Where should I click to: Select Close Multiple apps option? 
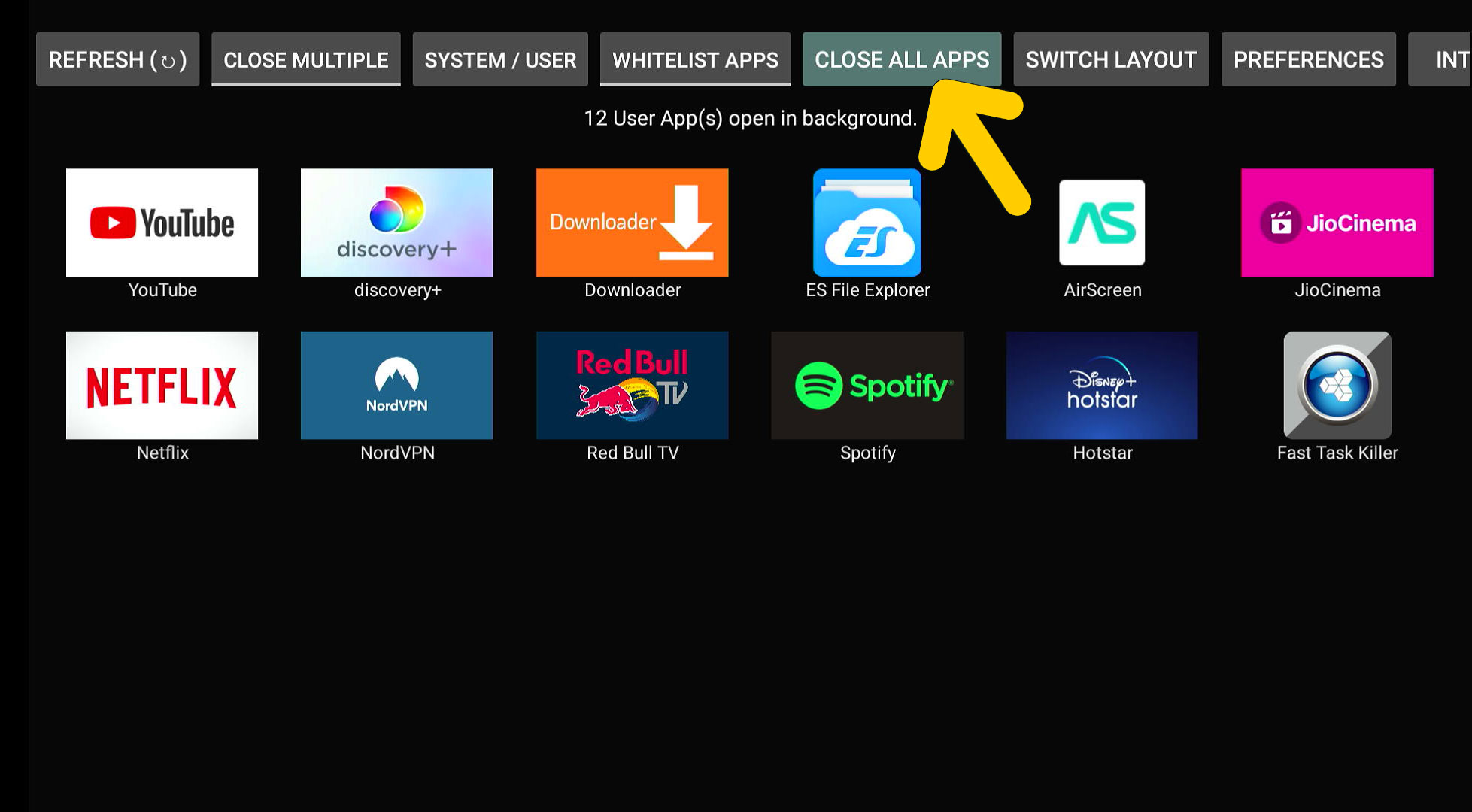(306, 59)
